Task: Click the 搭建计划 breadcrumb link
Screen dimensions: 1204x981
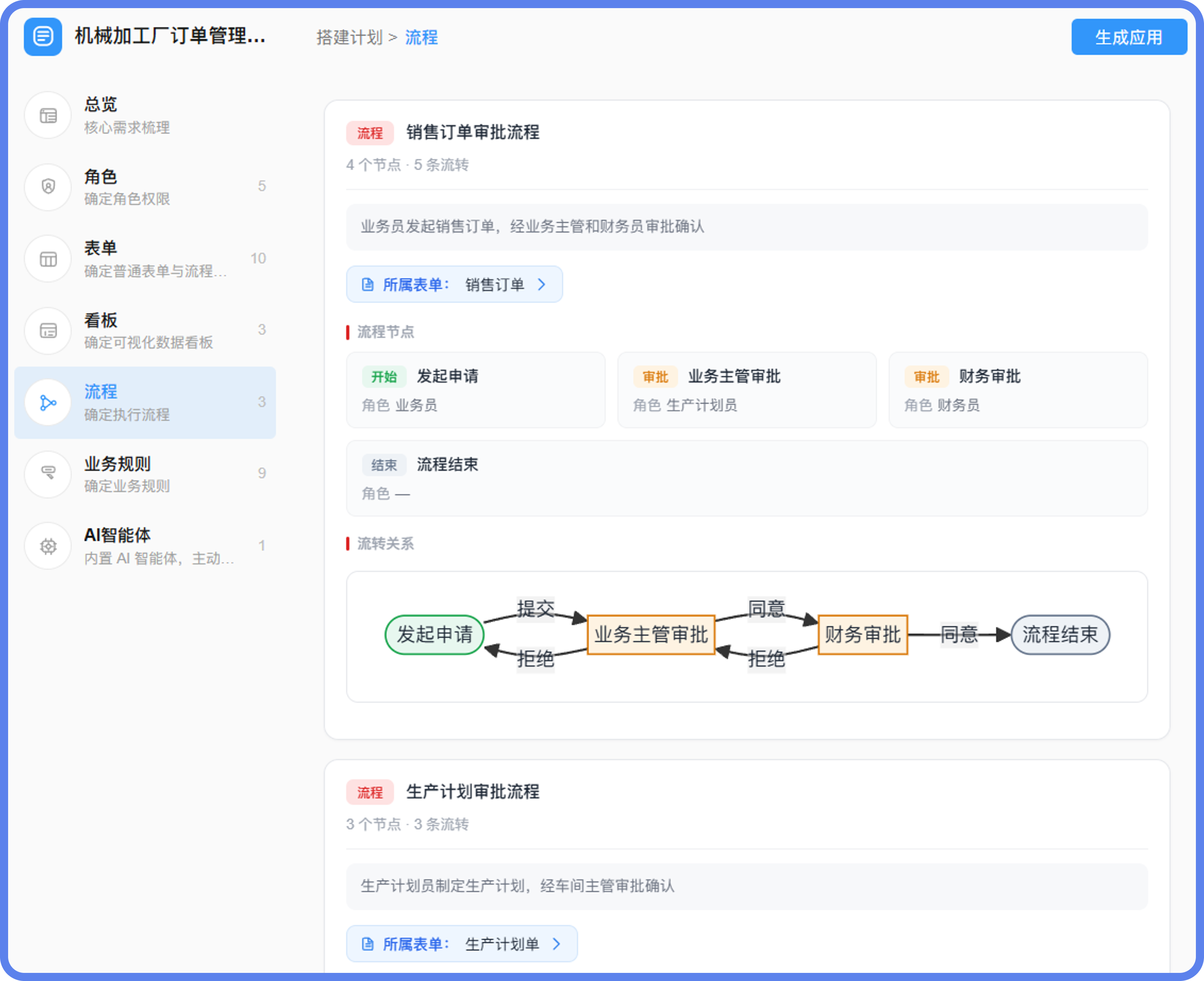Action: 349,37
